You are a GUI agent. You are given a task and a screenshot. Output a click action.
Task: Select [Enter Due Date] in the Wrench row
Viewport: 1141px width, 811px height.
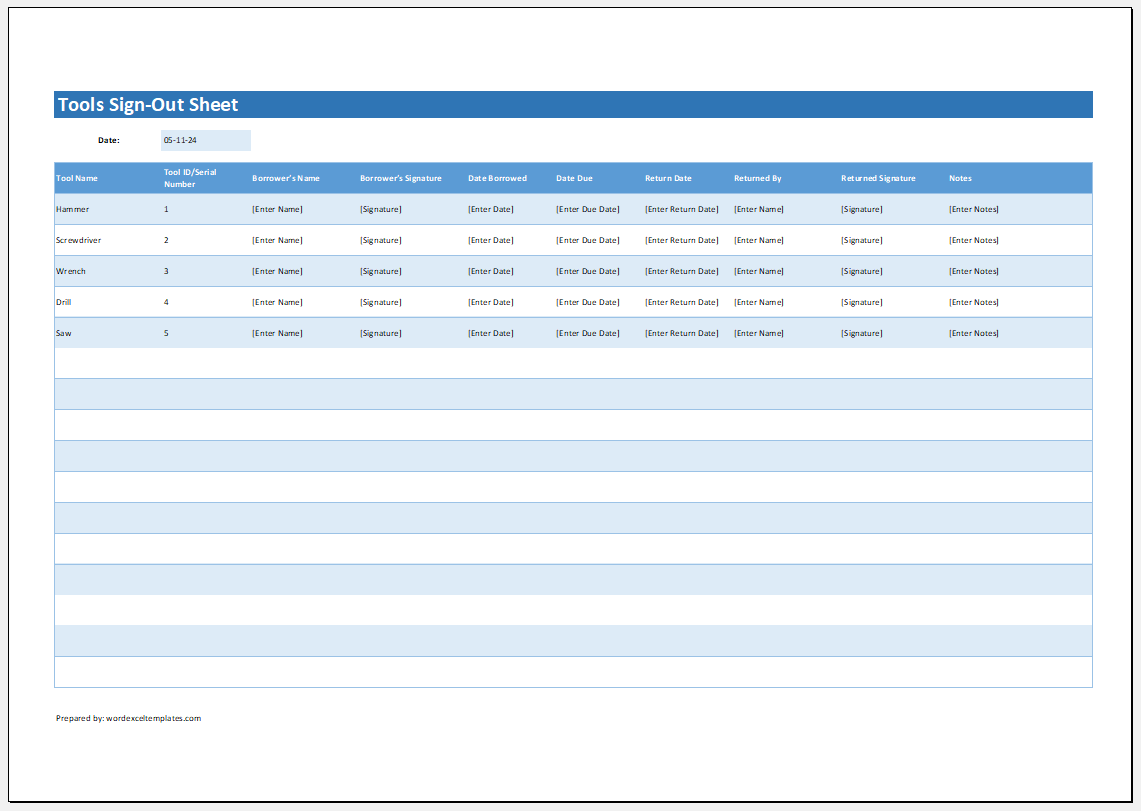[x=588, y=271]
